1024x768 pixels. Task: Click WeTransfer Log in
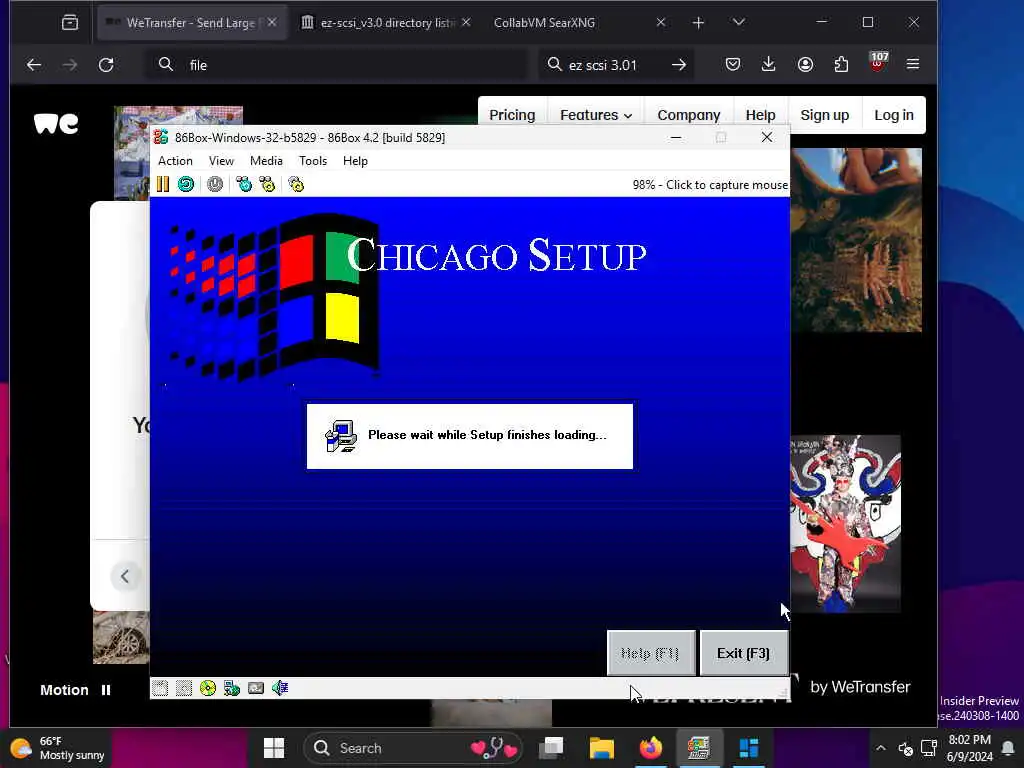[x=894, y=115]
